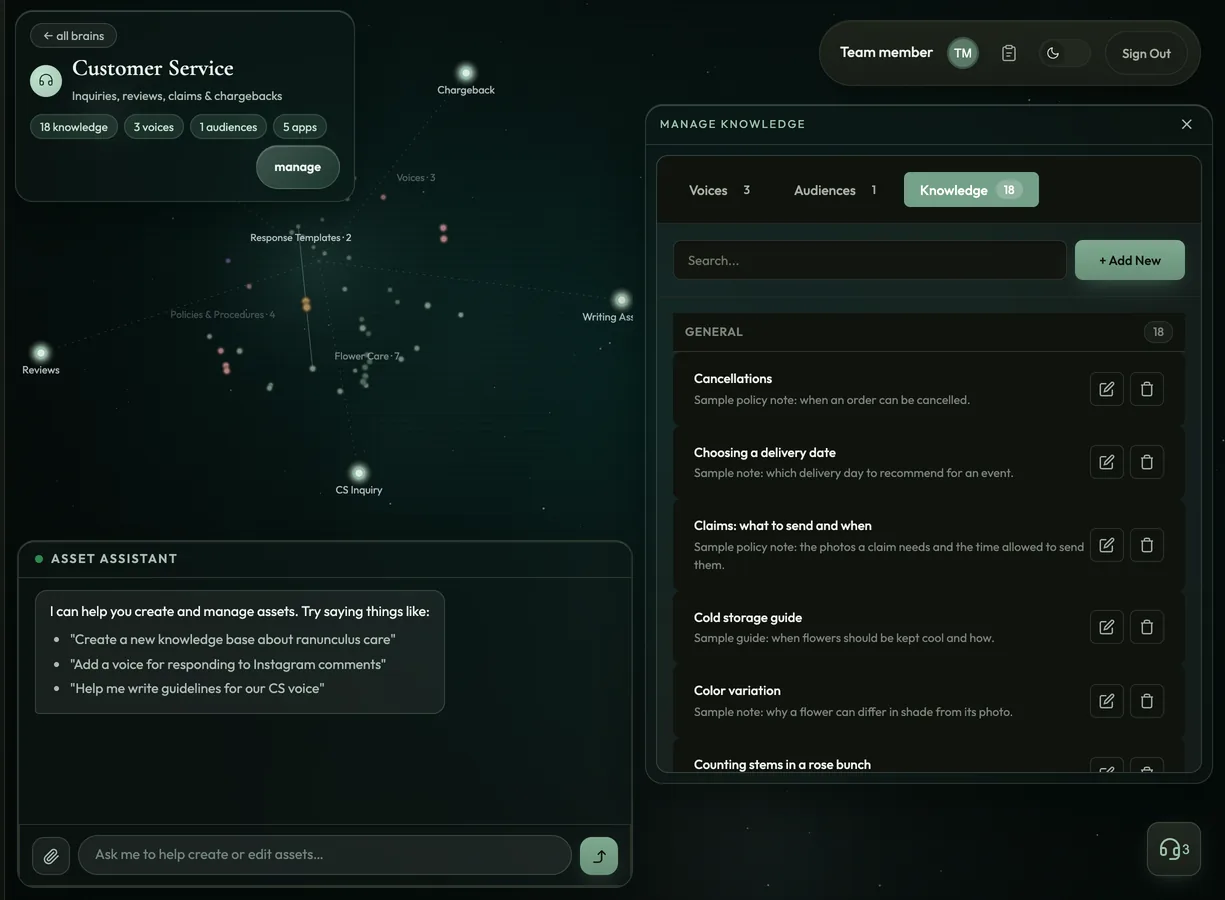Edit the Choosing a delivery date entry

coord(1107,462)
